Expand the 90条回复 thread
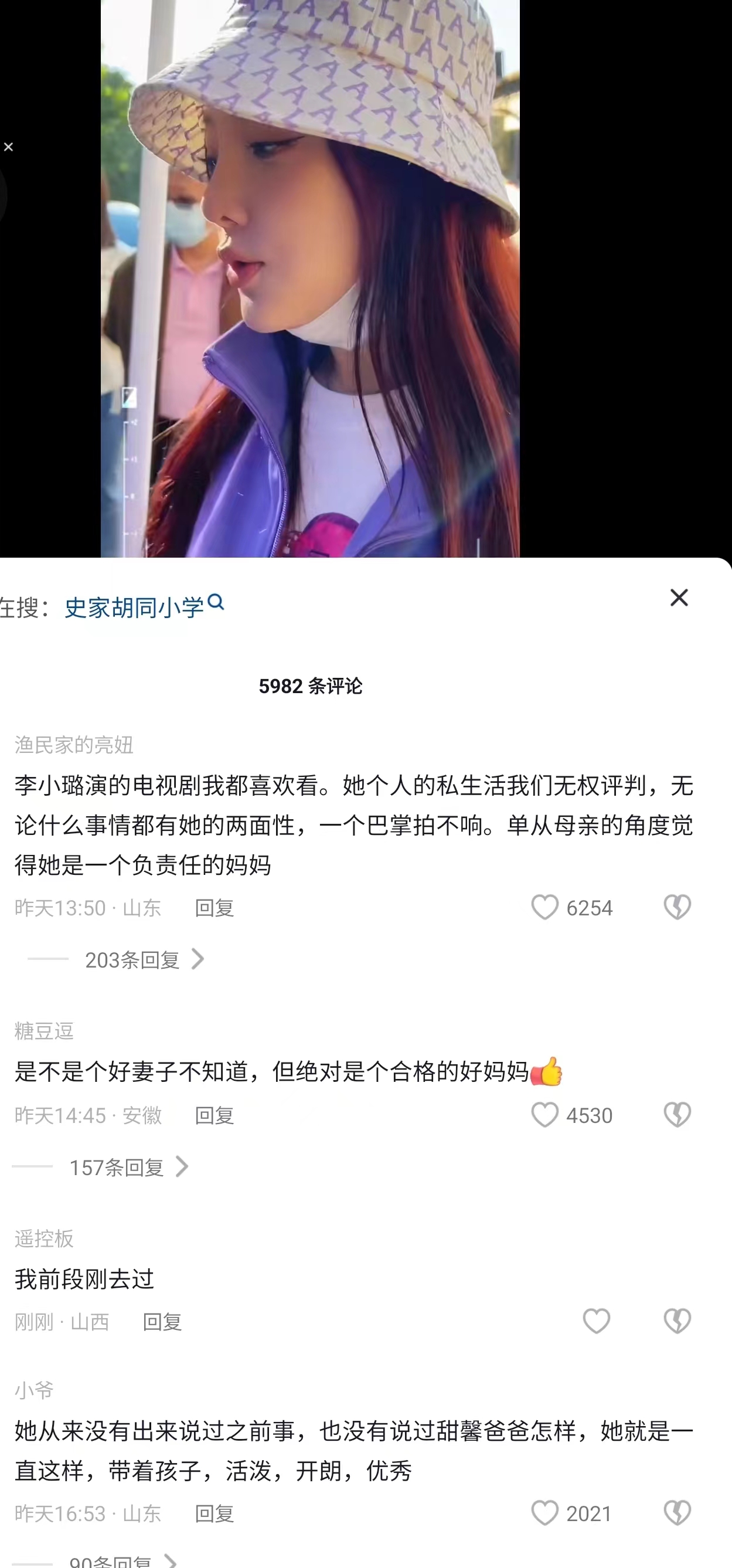732x1568 pixels. 123,1560
